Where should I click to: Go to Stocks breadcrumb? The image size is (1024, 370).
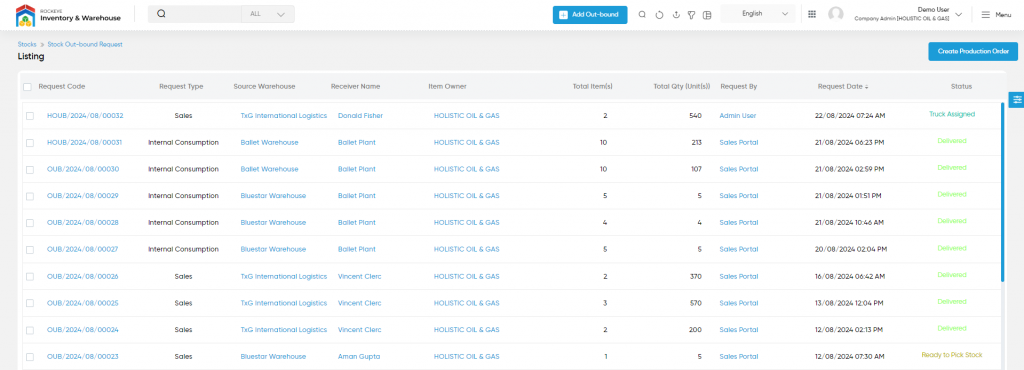point(27,44)
